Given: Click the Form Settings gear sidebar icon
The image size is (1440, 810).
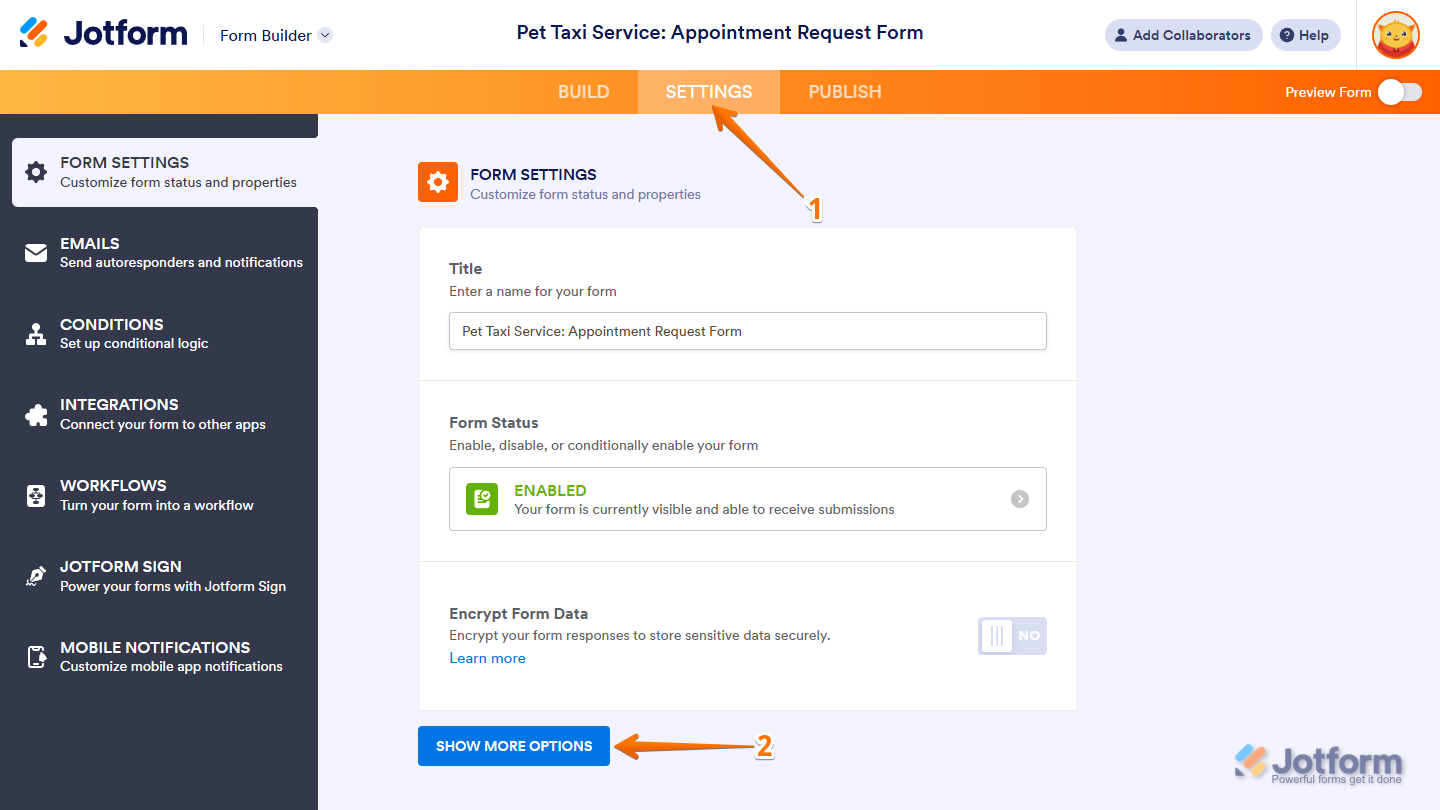Looking at the screenshot, I should (x=36, y=172).
